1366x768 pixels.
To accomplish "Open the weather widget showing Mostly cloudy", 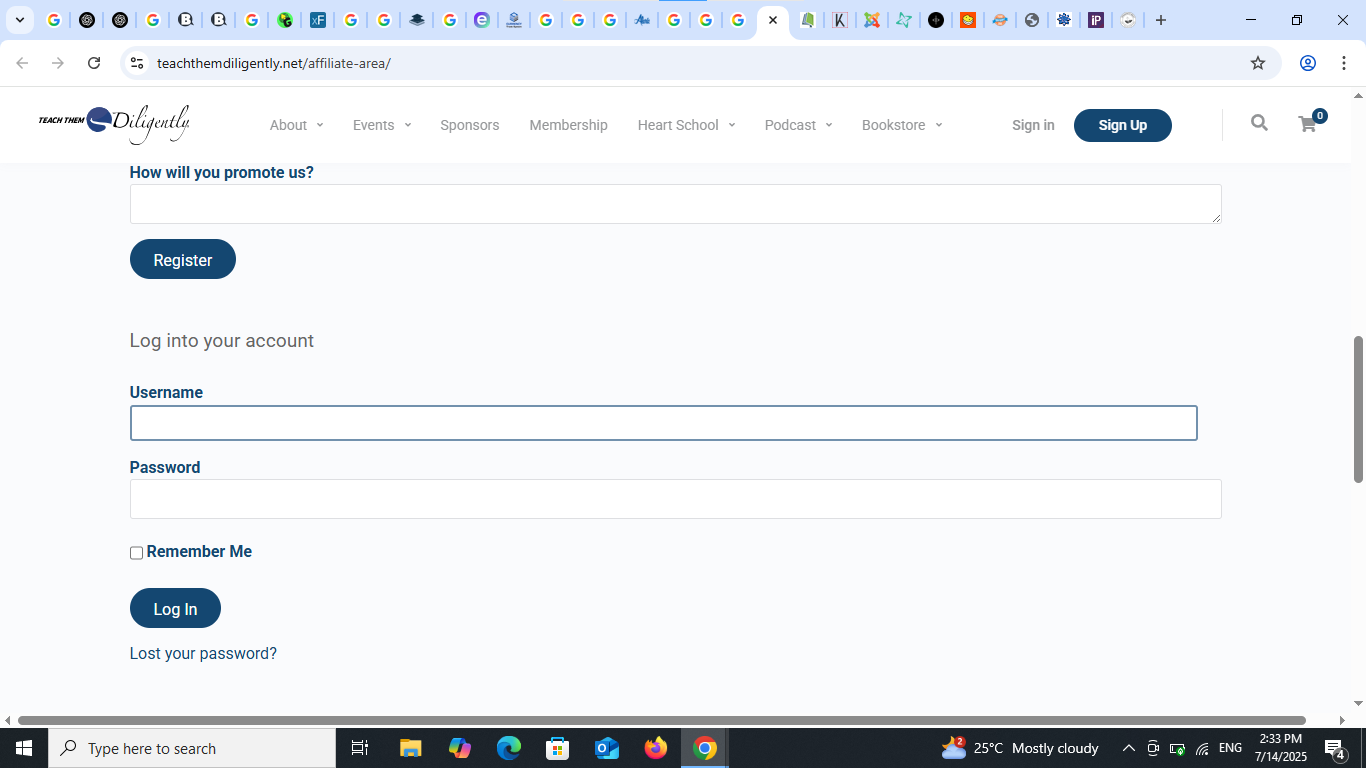I will point(1020,748).
